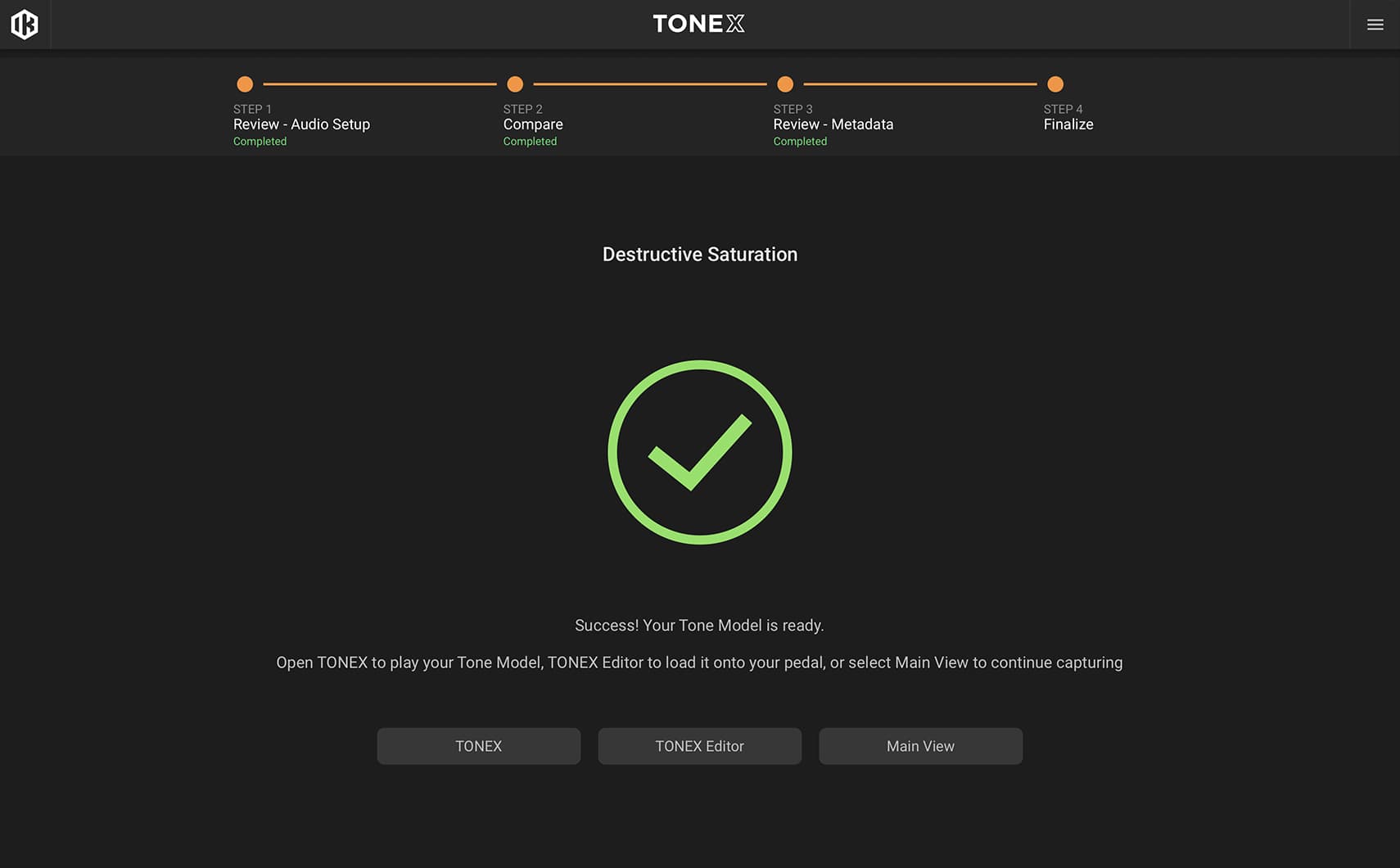Go to Review - Audio Setup step

tap(301, 124)
